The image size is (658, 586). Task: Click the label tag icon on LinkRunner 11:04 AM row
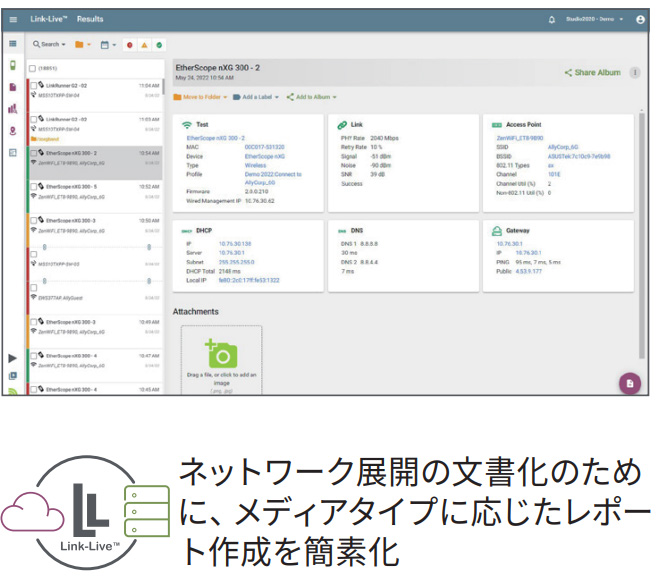coord(41,85)
